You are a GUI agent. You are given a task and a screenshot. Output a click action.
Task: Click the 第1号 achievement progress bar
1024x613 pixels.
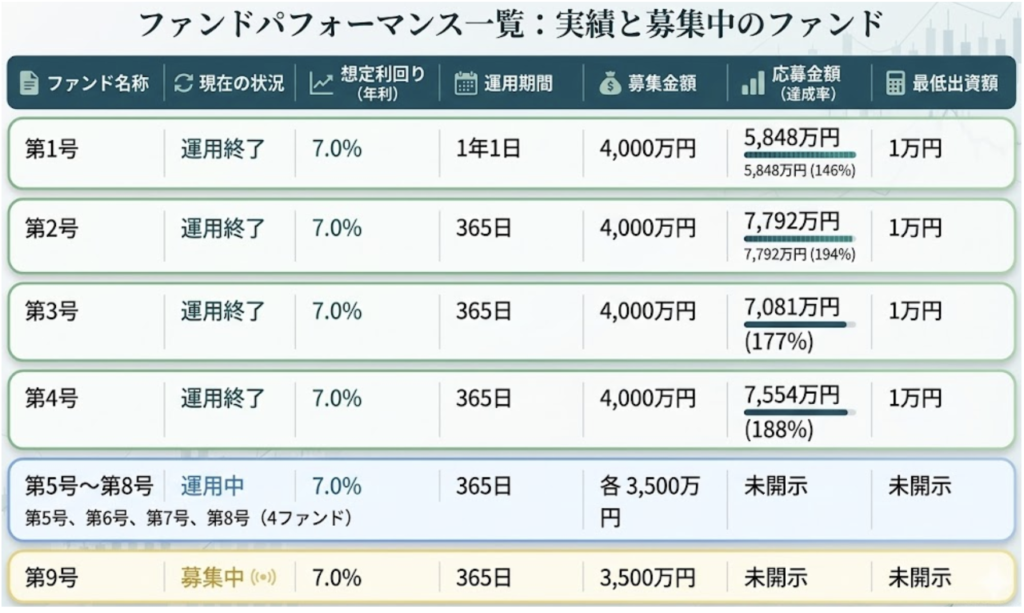click(798, 155)
